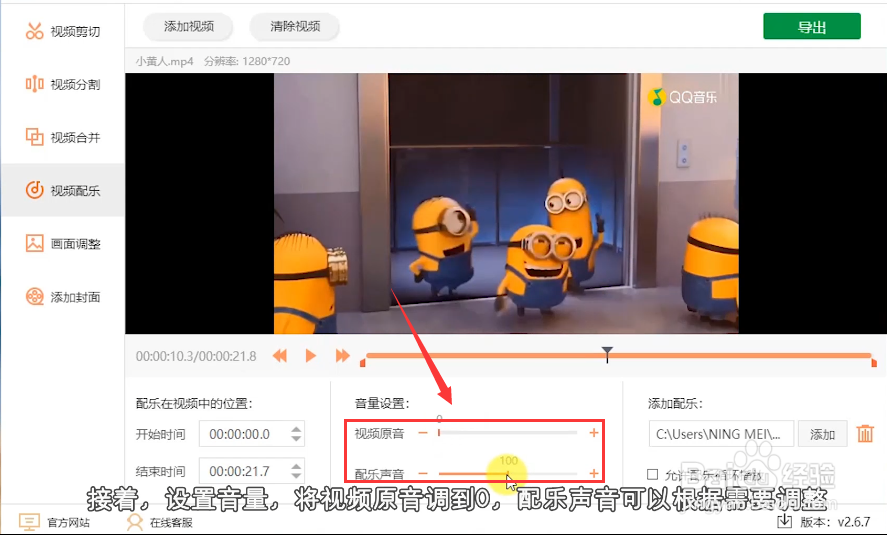Screen dimensions: 887x535
Task: Open the 视频剪切 (video cut) tool
Action: point(62,31)
